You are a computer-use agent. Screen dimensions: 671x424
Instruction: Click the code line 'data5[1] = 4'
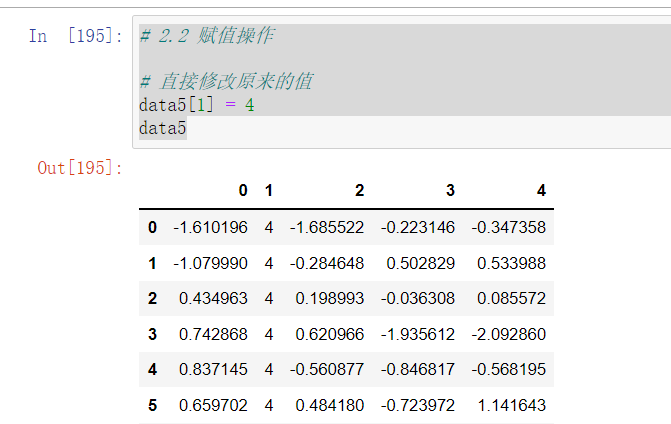[197, 105]
